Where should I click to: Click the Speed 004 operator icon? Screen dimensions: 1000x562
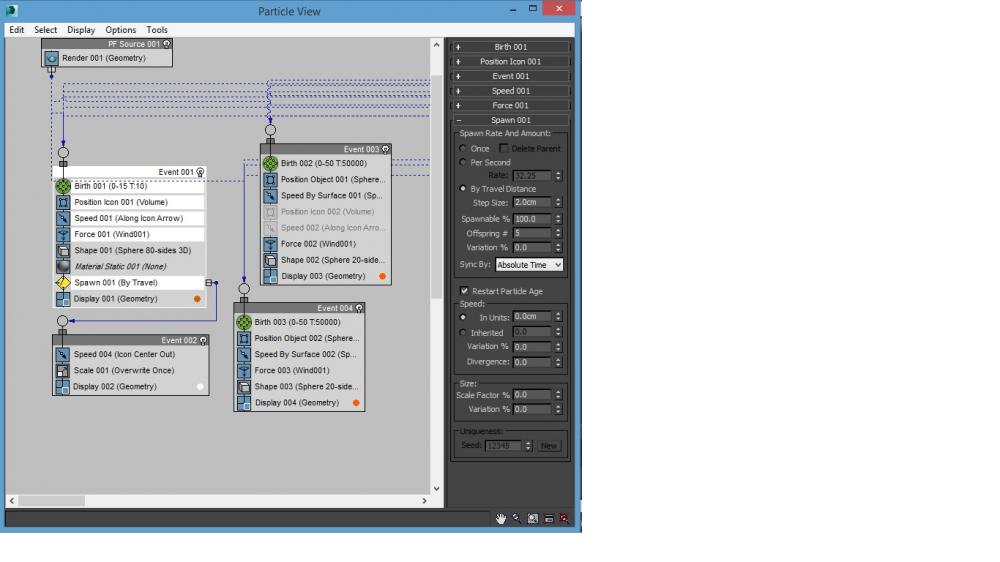(62, 355)
